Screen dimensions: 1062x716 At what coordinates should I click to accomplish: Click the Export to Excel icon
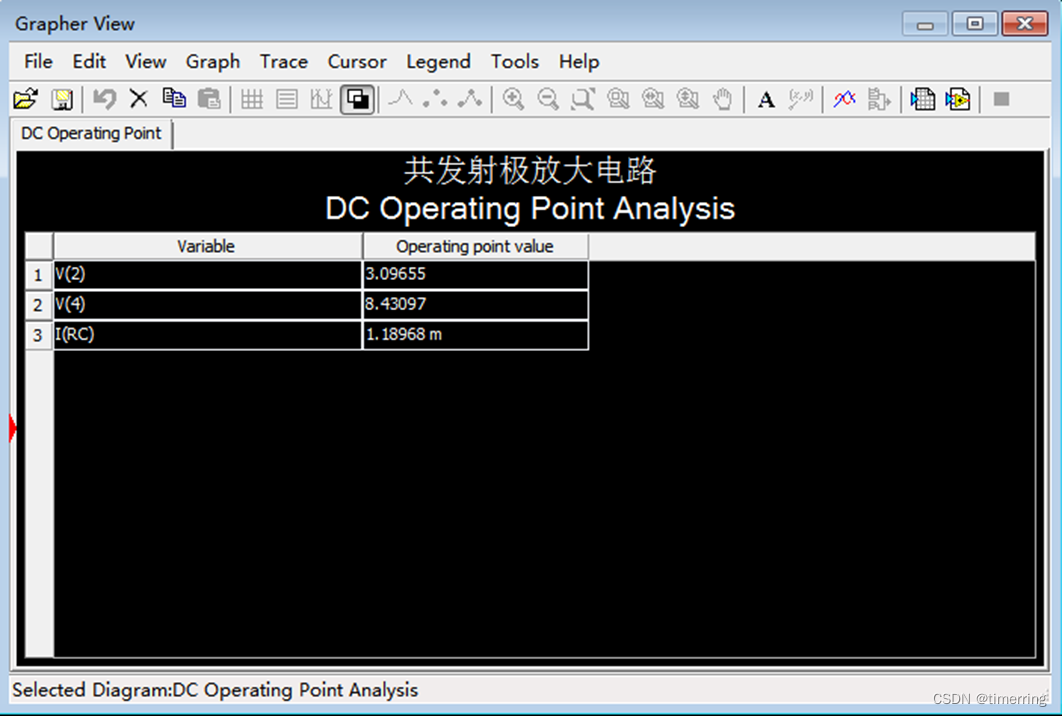tap(922, 100)
